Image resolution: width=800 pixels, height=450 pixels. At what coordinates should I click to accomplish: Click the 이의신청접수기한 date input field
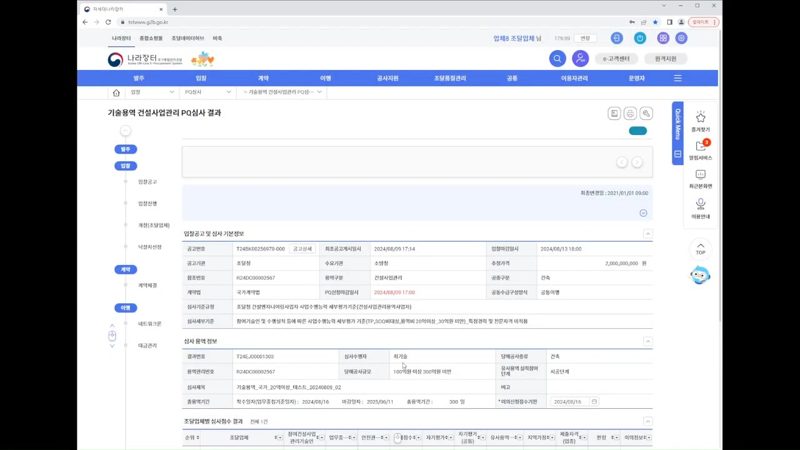[x=570, y=402]
